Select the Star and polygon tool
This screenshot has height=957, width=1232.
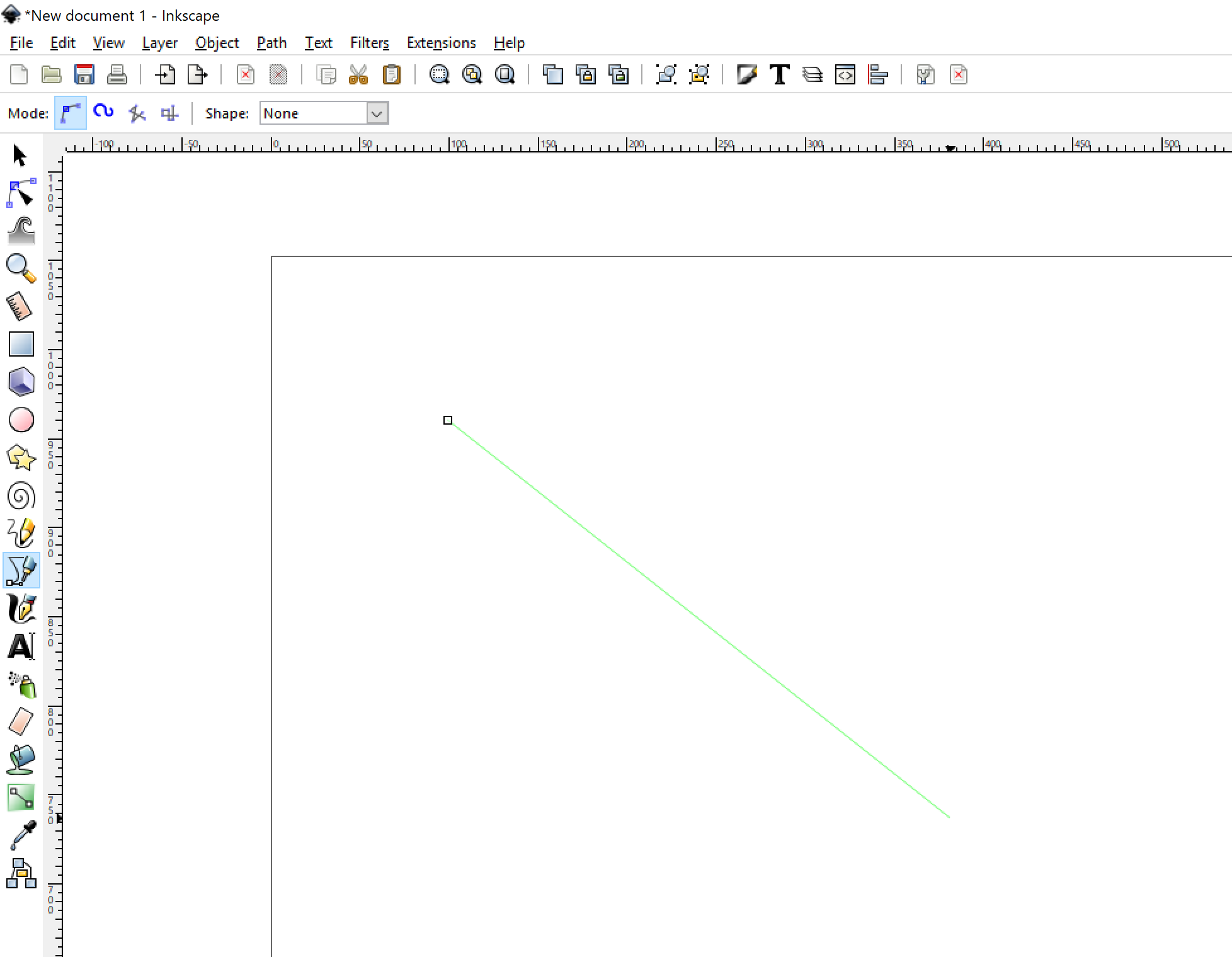(21, 458)
